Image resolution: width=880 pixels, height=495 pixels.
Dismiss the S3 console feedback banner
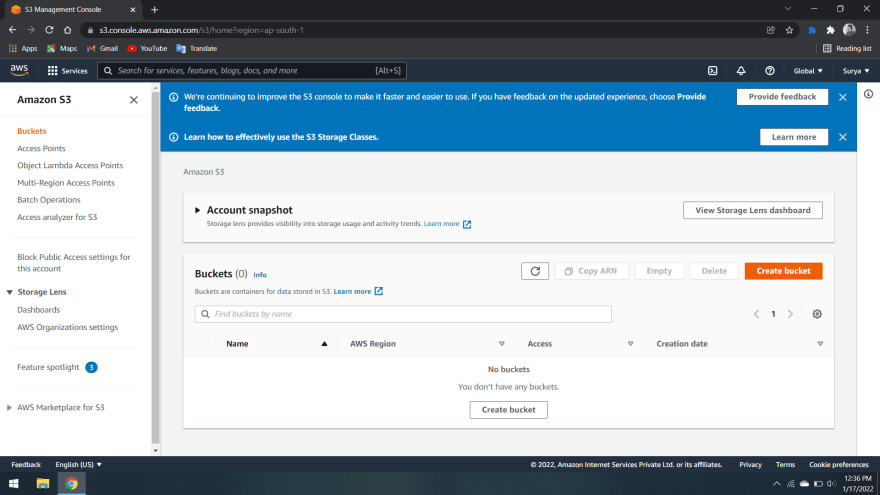tap(842, 97)
